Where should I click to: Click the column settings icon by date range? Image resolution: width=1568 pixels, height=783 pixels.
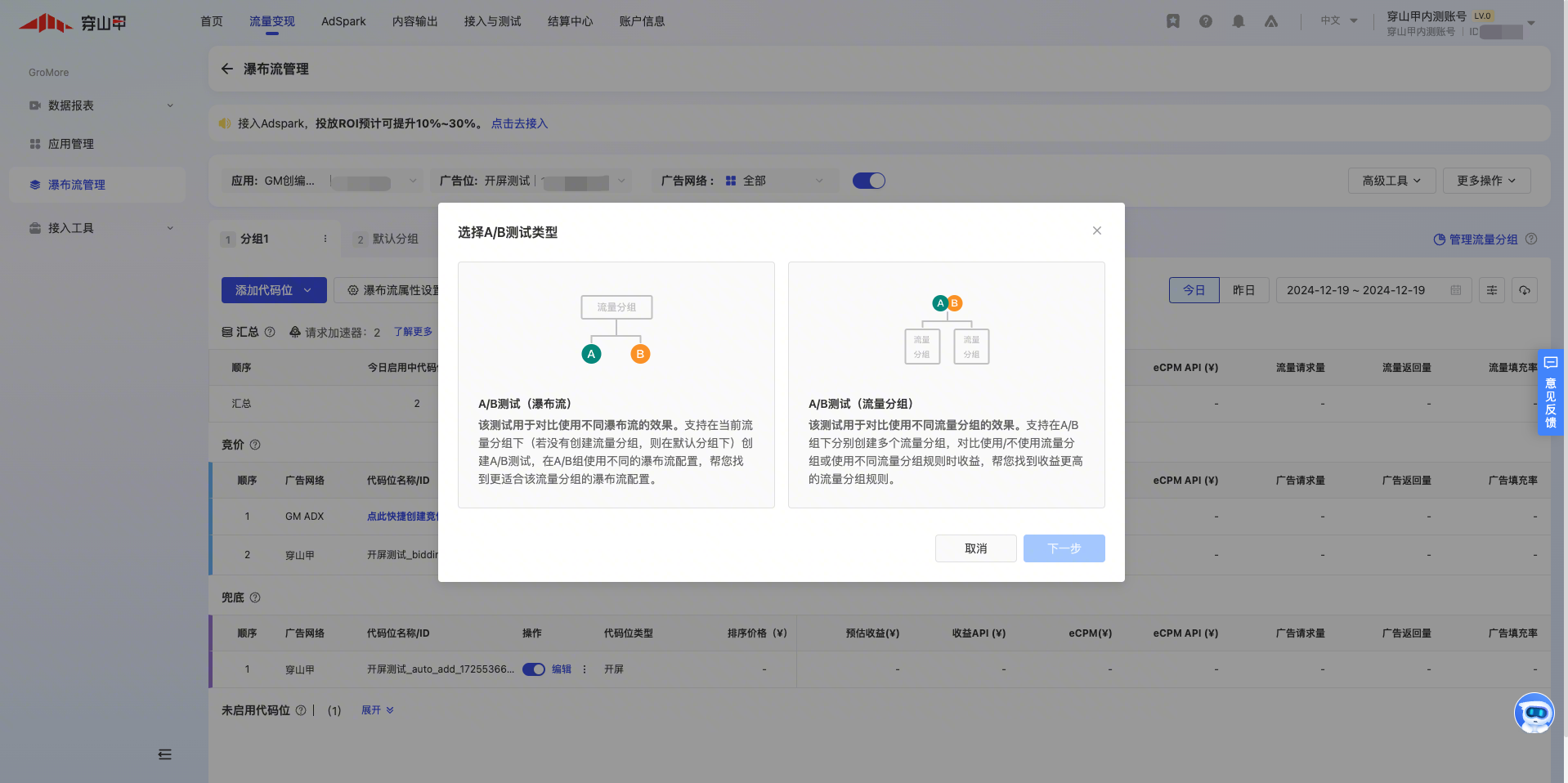pos(1492,290)
